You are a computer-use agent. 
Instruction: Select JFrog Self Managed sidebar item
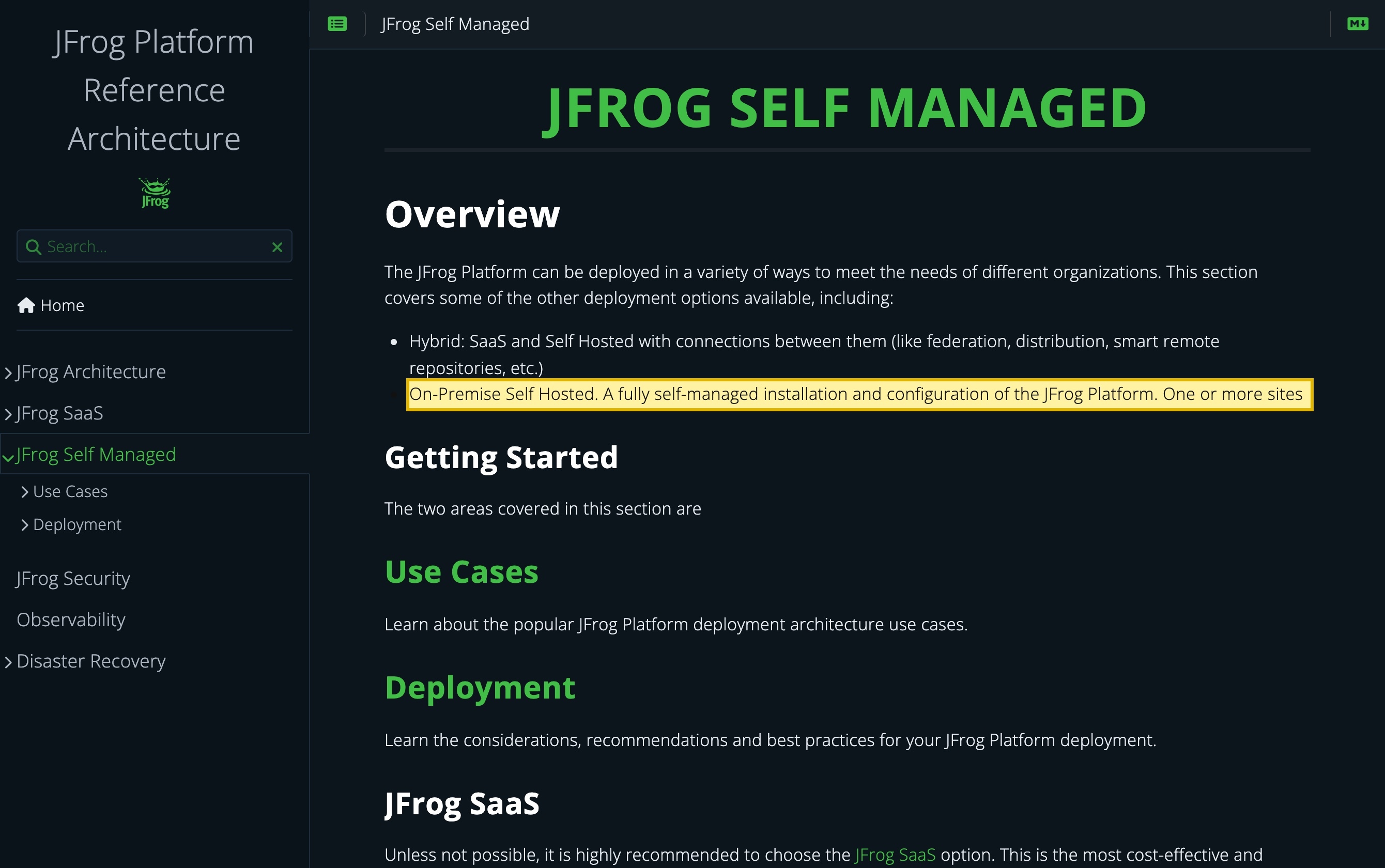(96, 455)
